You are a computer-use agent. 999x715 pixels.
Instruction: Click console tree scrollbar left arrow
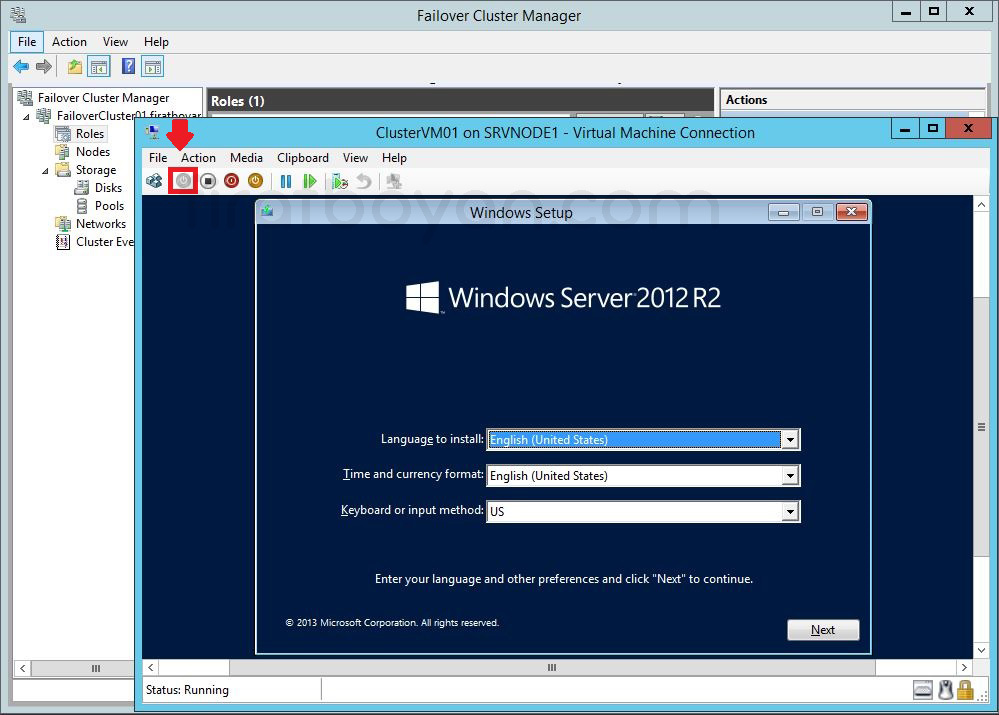click(22, 668)
